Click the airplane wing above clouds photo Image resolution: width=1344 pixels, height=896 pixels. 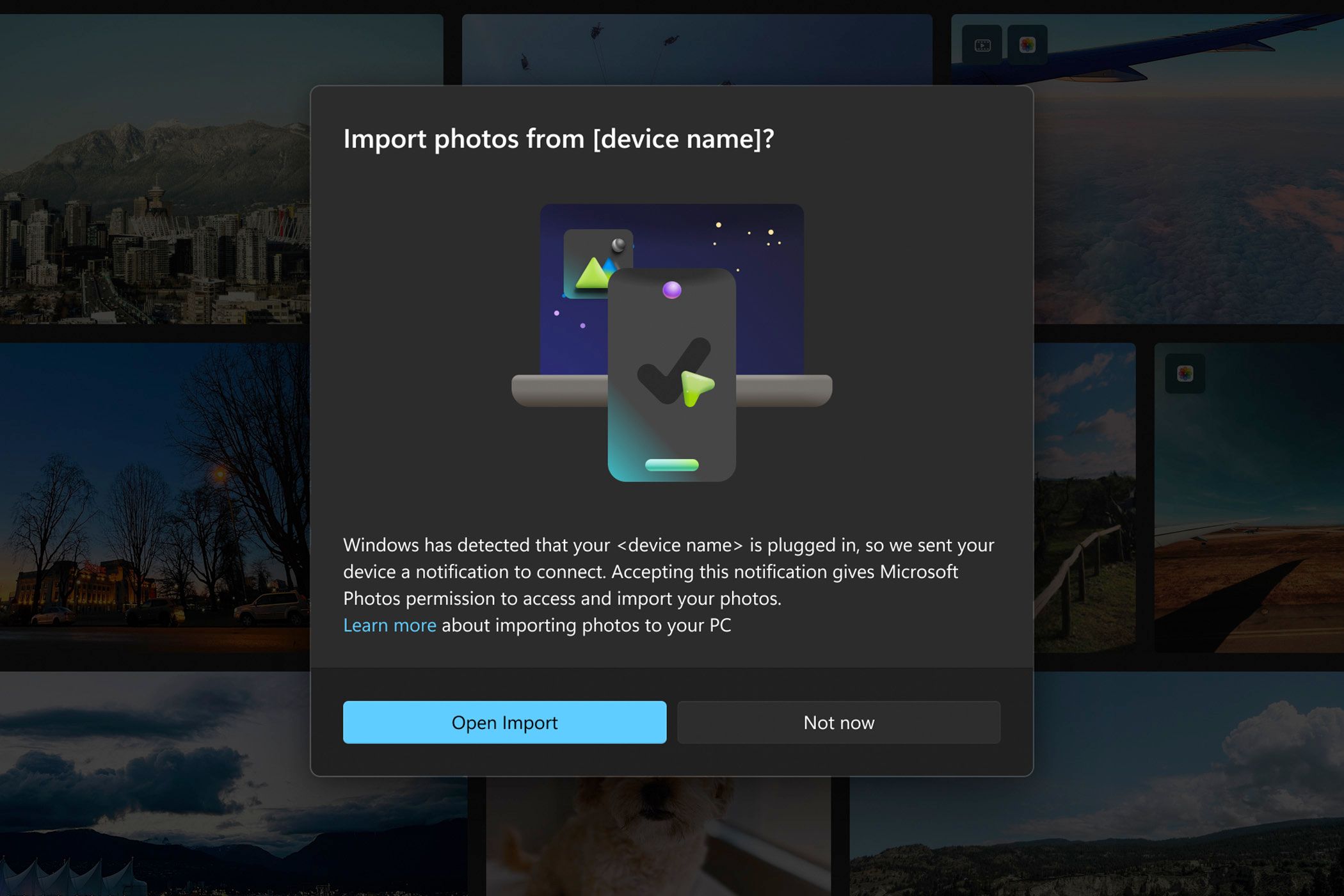click(x=1190, y=192)
